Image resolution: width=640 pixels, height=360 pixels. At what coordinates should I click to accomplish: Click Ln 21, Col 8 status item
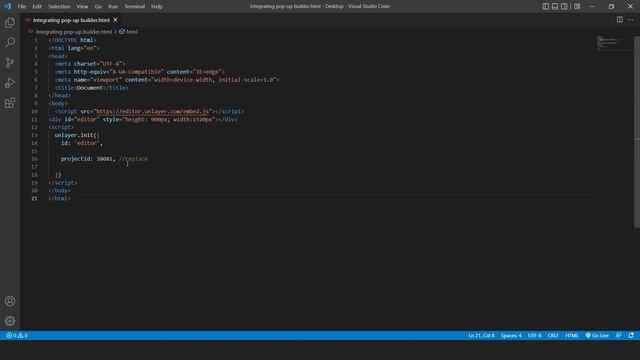pyautogui.click(x=481, y=336)
